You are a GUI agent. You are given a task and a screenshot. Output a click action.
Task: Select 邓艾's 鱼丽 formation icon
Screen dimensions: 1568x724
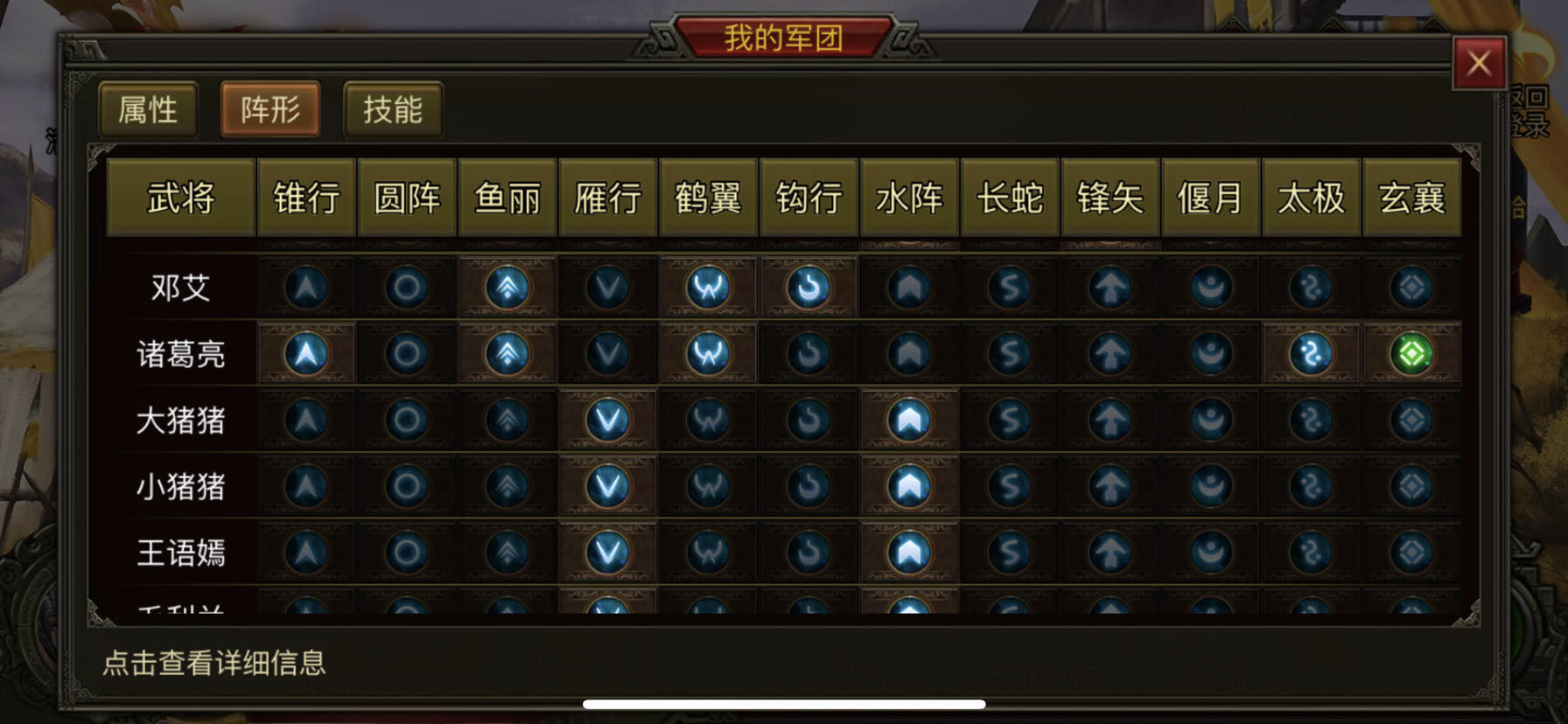507,288
